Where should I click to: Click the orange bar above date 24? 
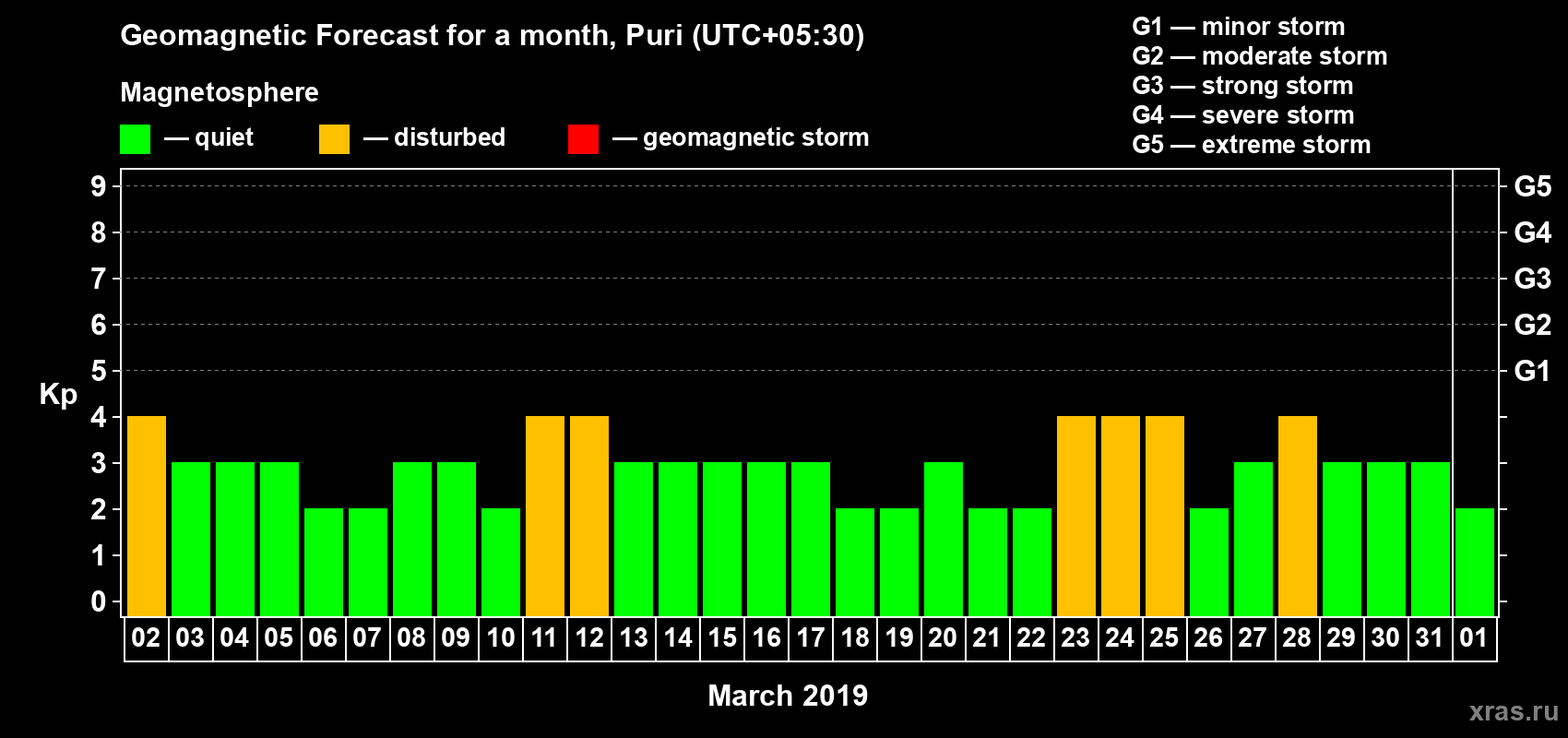tap(1121, 516)
